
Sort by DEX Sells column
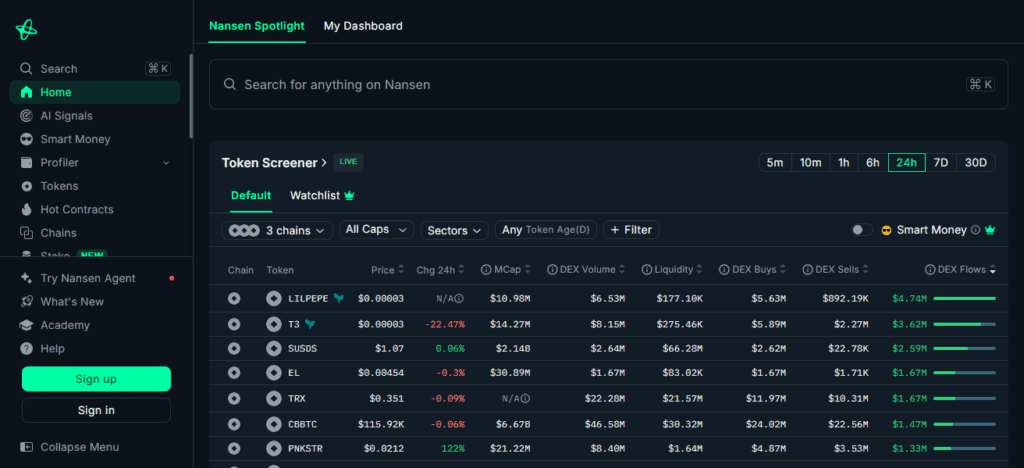pyautogui.click(x=835, y=270)
